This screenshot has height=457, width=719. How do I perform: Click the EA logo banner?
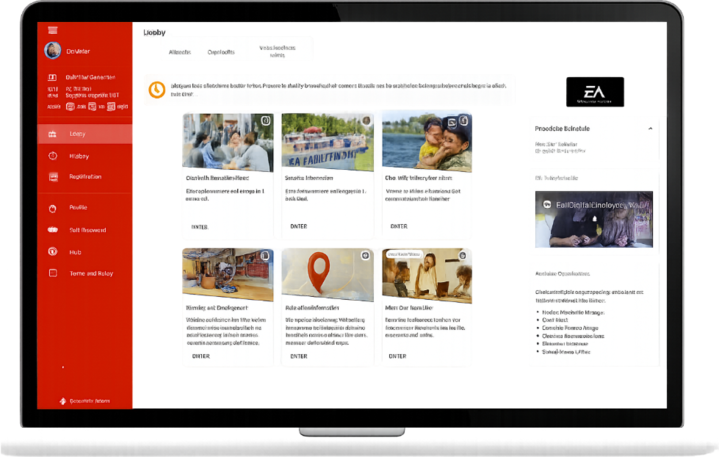[x=594, y=92]
